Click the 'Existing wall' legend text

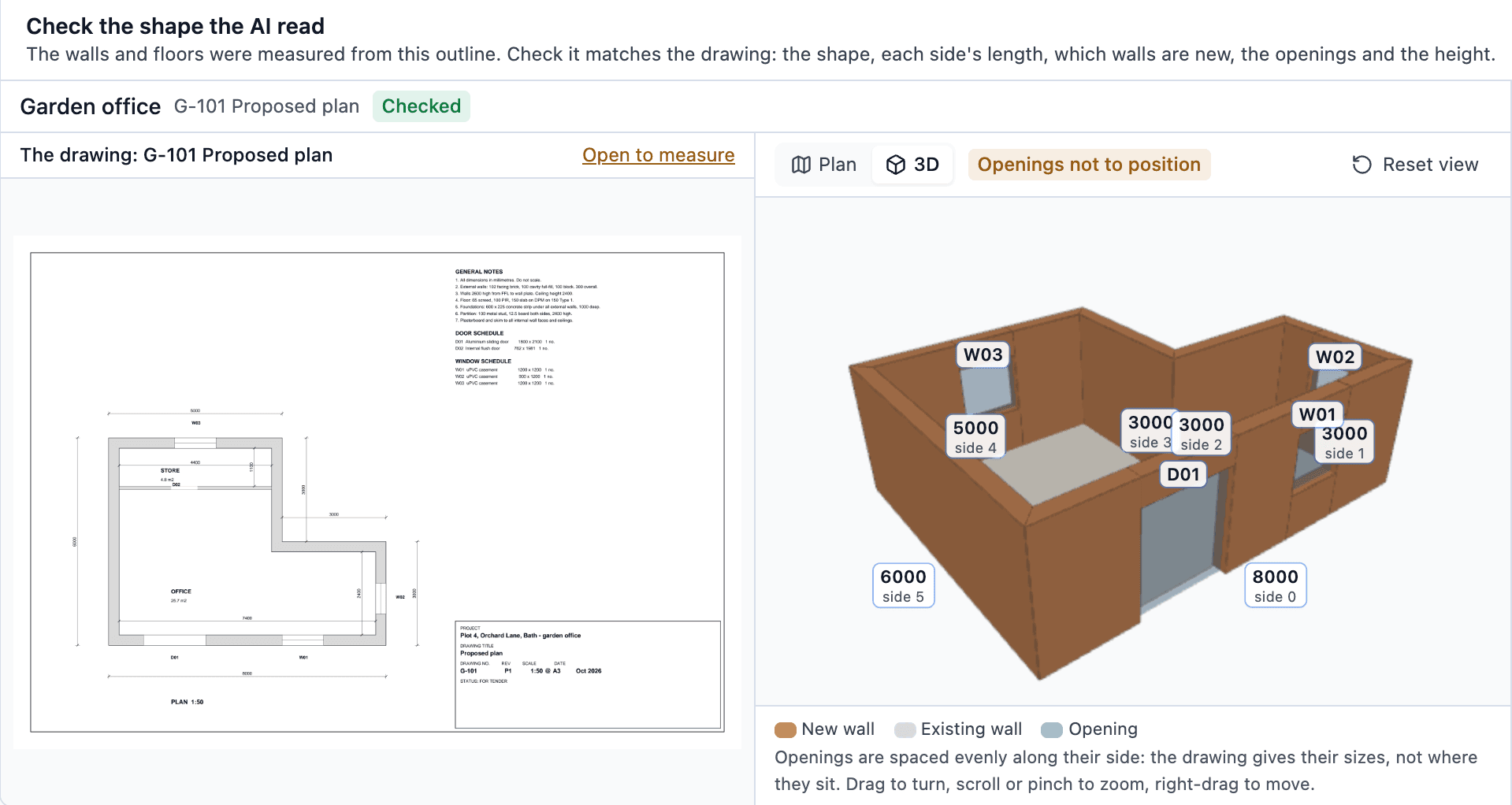(x=971, y=729)
